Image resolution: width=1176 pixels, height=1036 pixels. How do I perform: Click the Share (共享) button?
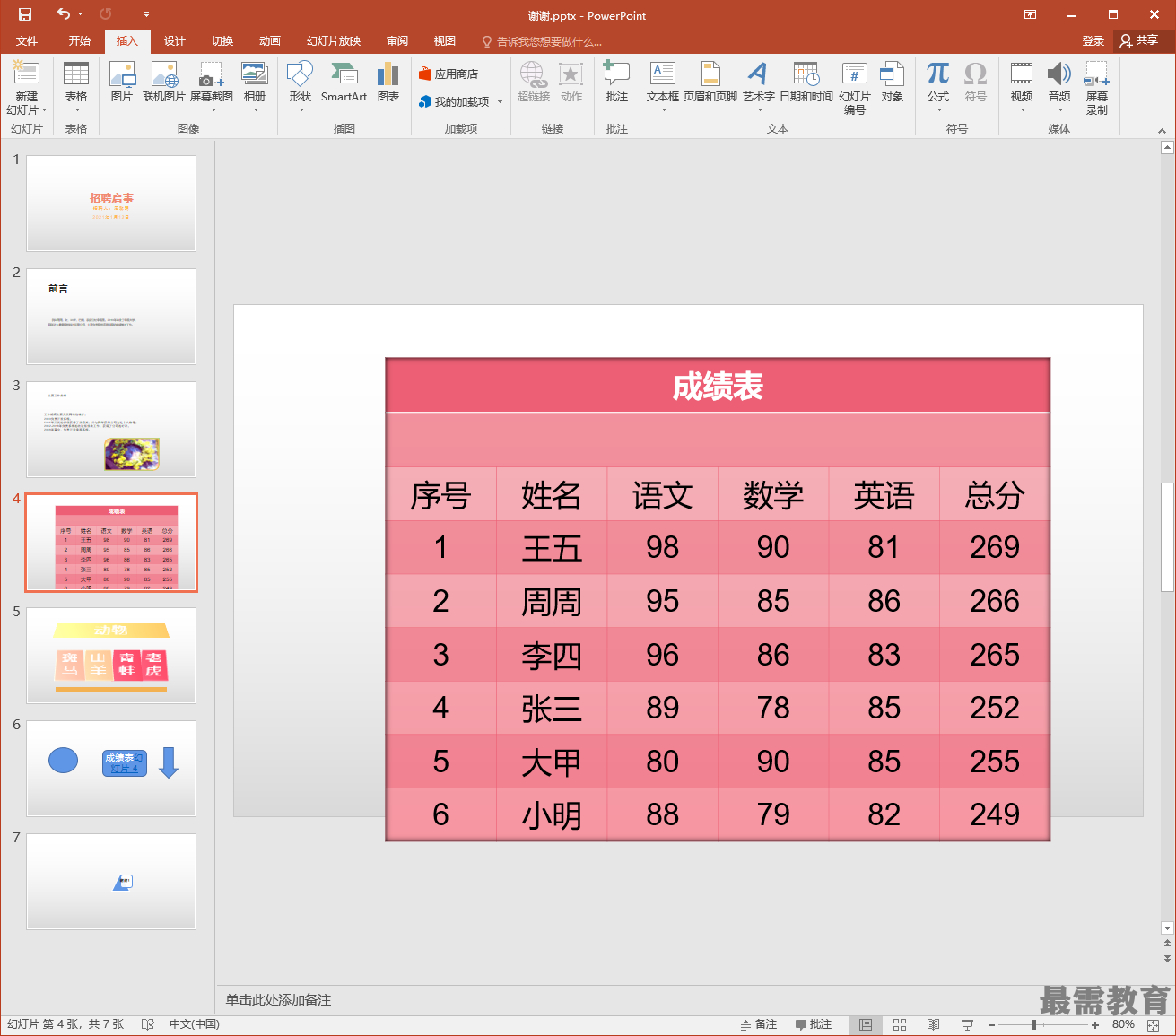pyautogui.click(x=1140, y=41)
